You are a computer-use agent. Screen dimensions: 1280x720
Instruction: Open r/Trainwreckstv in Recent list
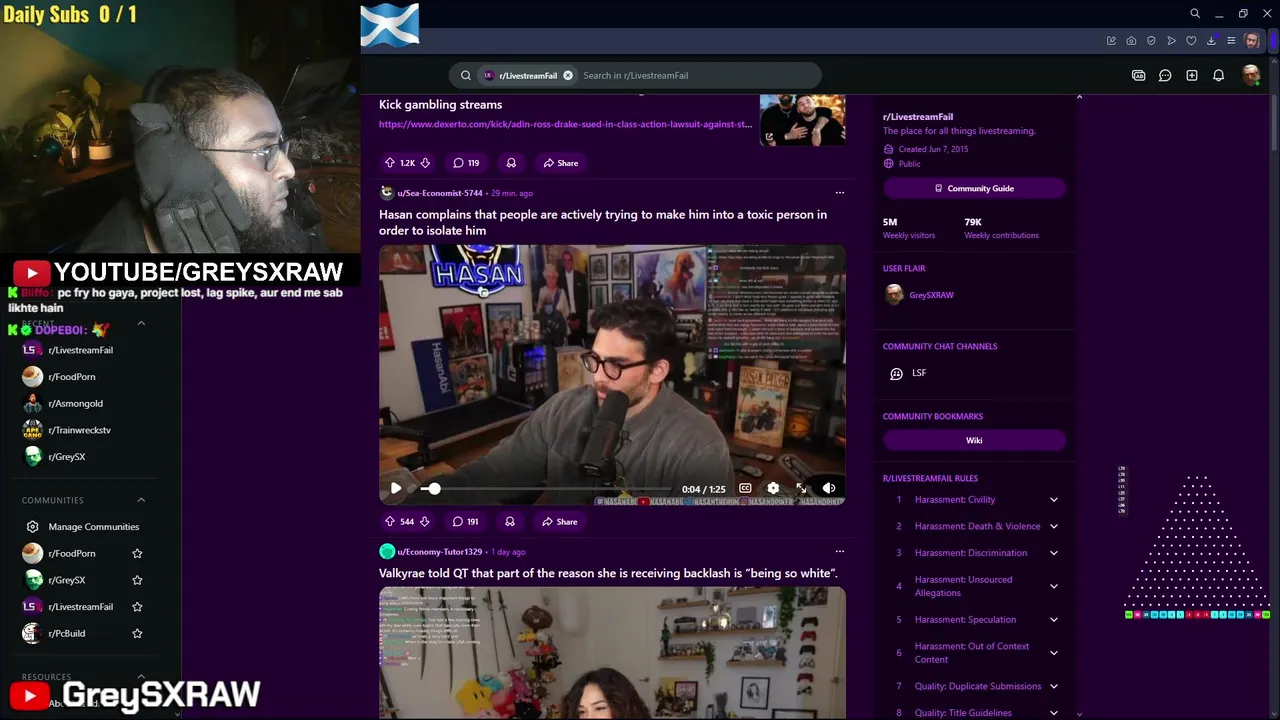67,430
